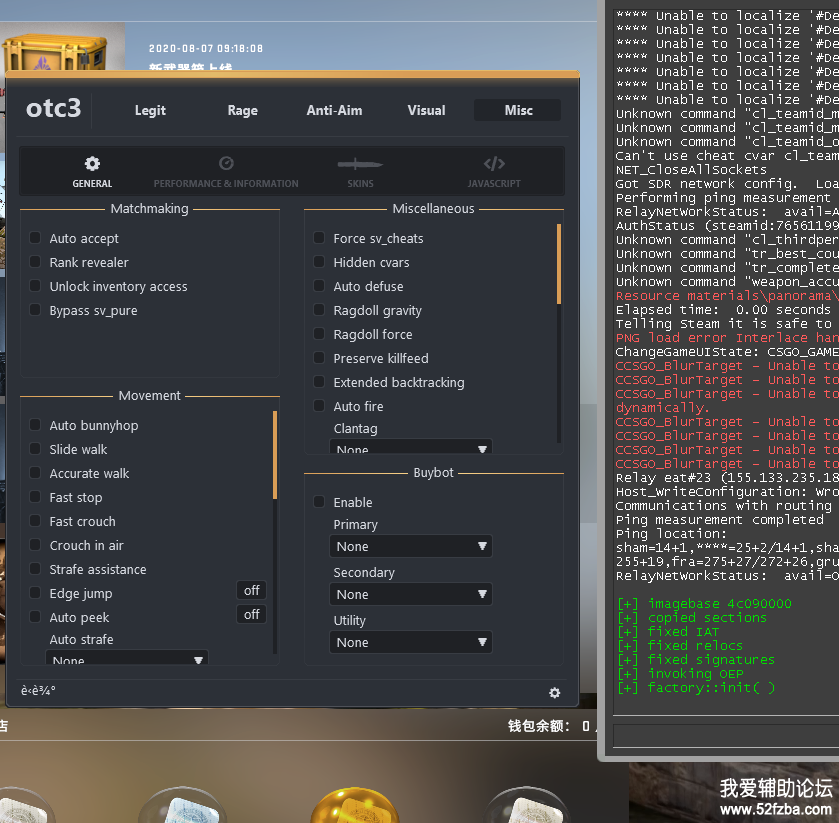This screenshot has height=823, width=839.
Task: Enable the Buybot checkbox
Action: coord(319,502)
